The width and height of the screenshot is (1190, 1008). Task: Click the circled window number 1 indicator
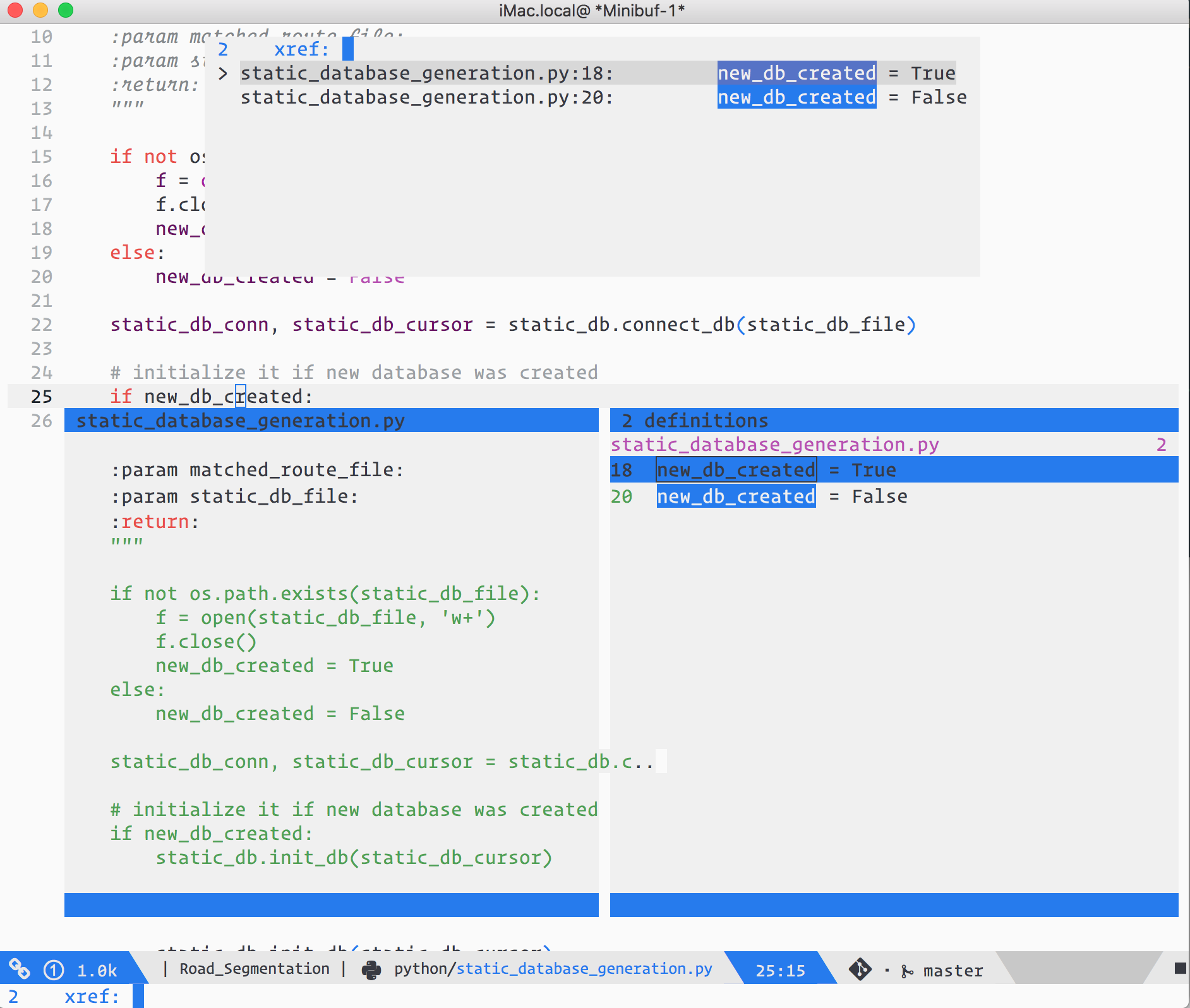pos(52,969)
